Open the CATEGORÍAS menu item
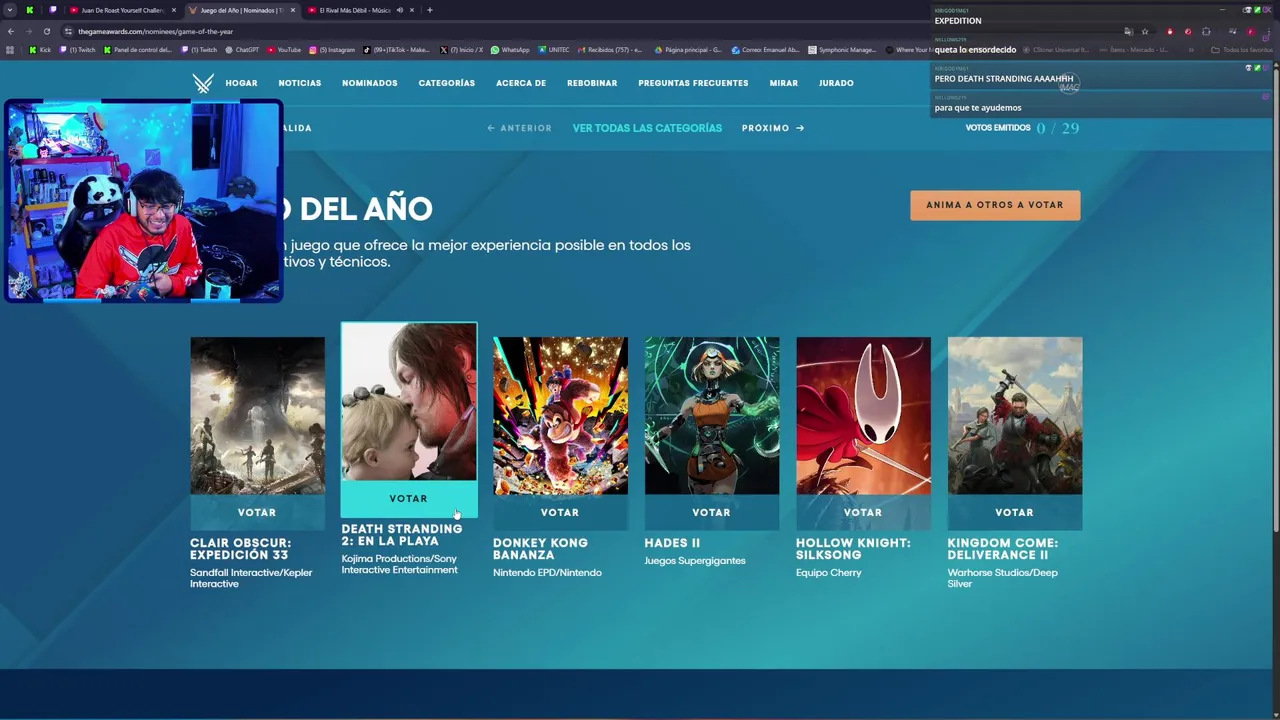This screenshot has width=1280, height=720. (x=447, y=83)
